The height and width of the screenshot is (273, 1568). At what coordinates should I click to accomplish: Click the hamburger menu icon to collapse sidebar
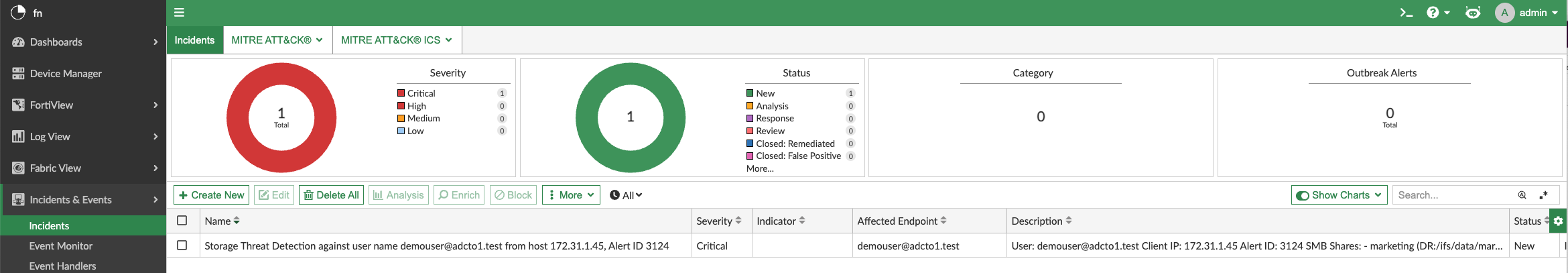coord(179,13)
